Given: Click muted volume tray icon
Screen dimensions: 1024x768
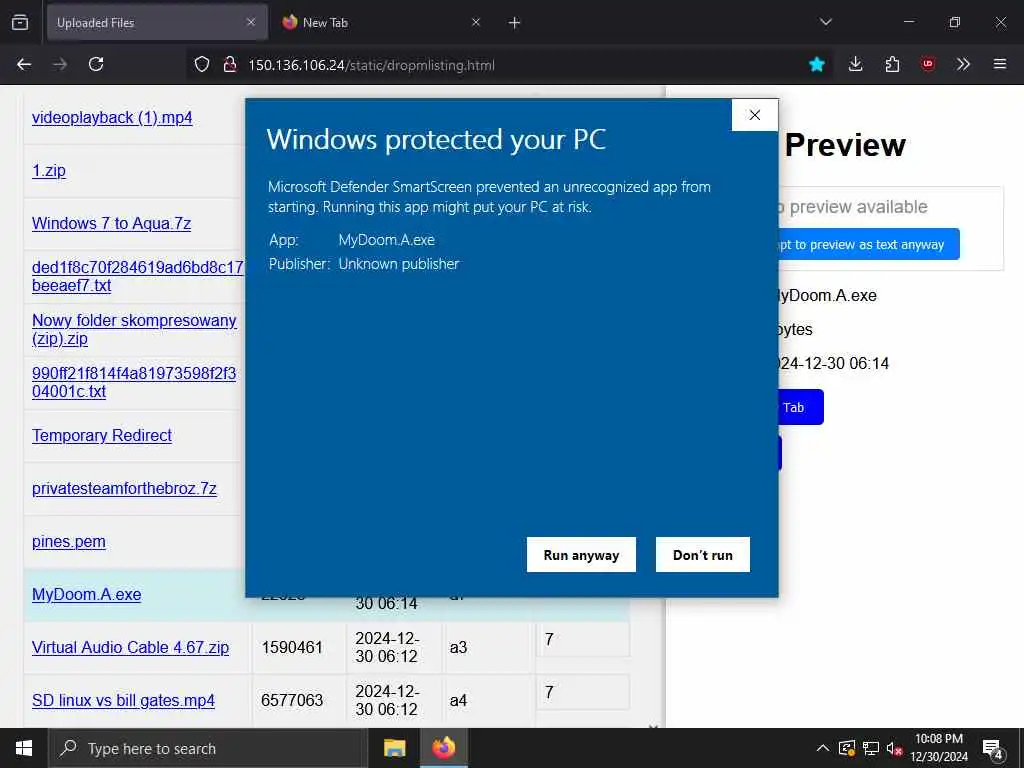Looking at the screenshot, I should [894, 748].
